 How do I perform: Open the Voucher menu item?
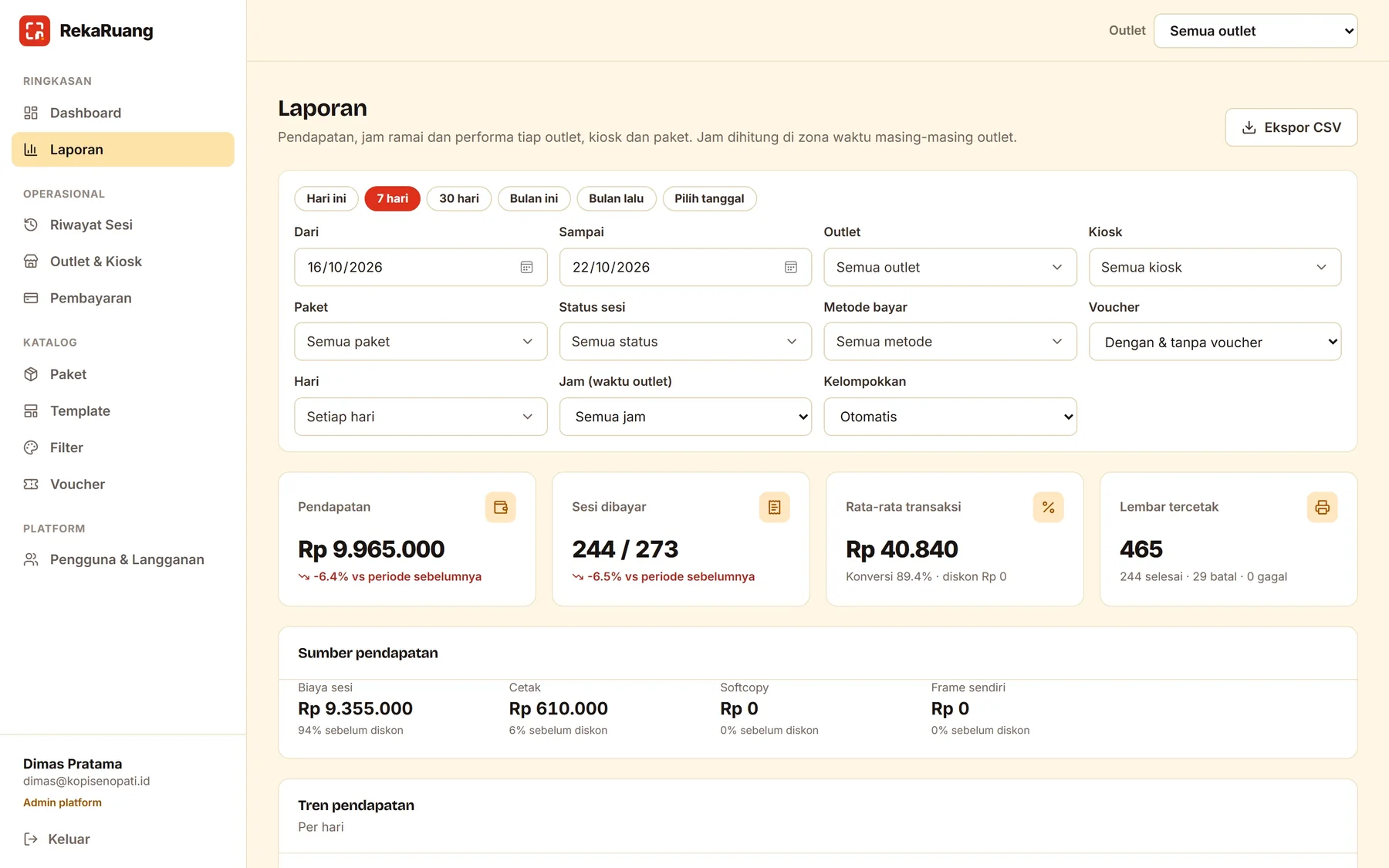(123, 485)
